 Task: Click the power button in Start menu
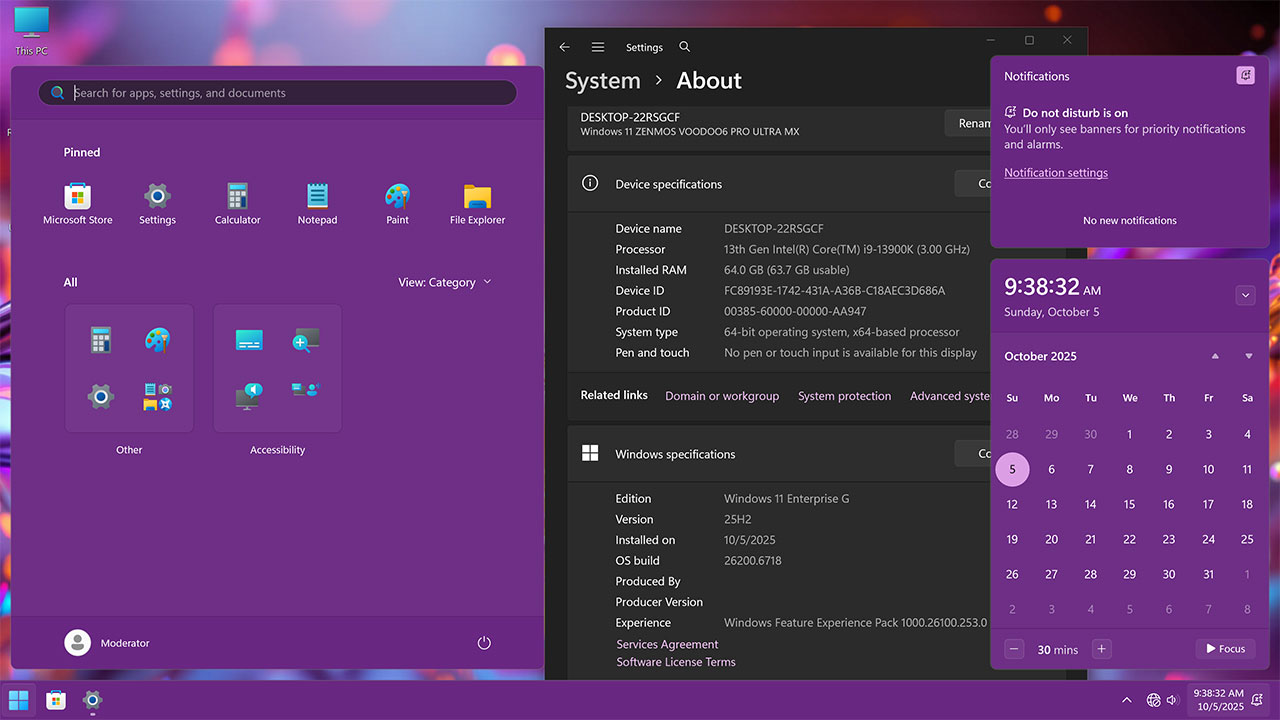point(484,643)
